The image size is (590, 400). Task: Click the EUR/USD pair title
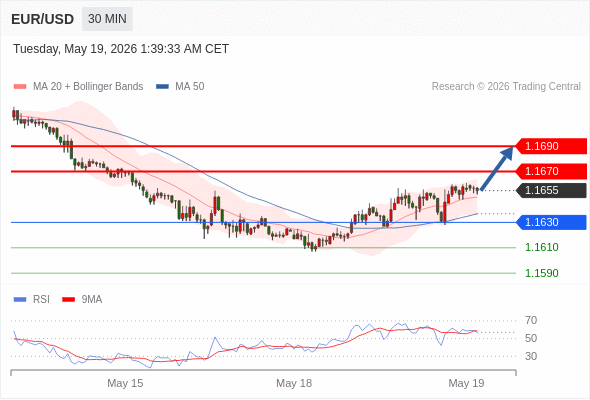pyautogui.click(x=43, y=19)
